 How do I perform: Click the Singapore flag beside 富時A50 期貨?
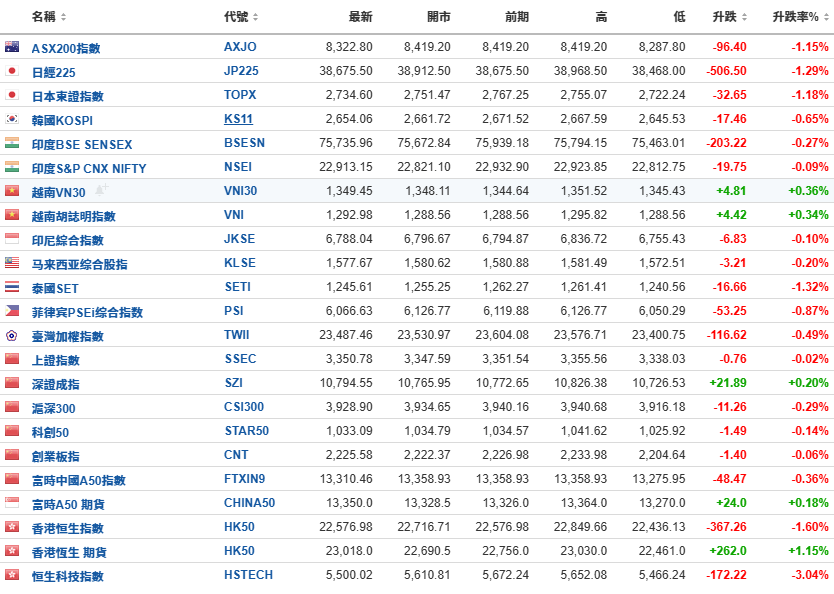point(12,503)
